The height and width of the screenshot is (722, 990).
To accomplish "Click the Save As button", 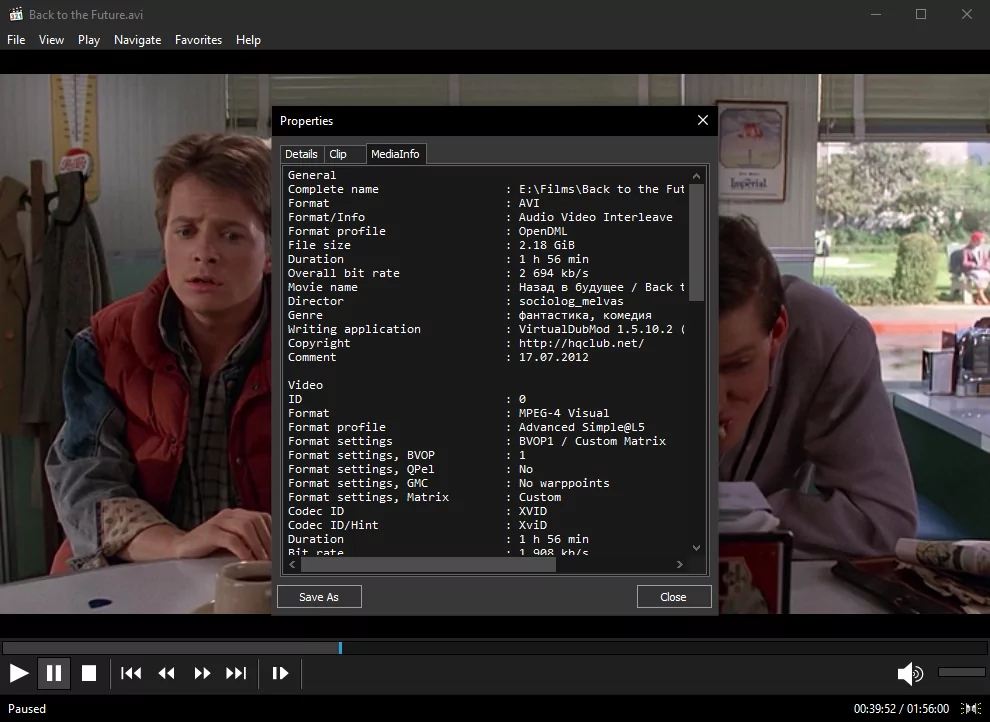I will pos(319,597).
